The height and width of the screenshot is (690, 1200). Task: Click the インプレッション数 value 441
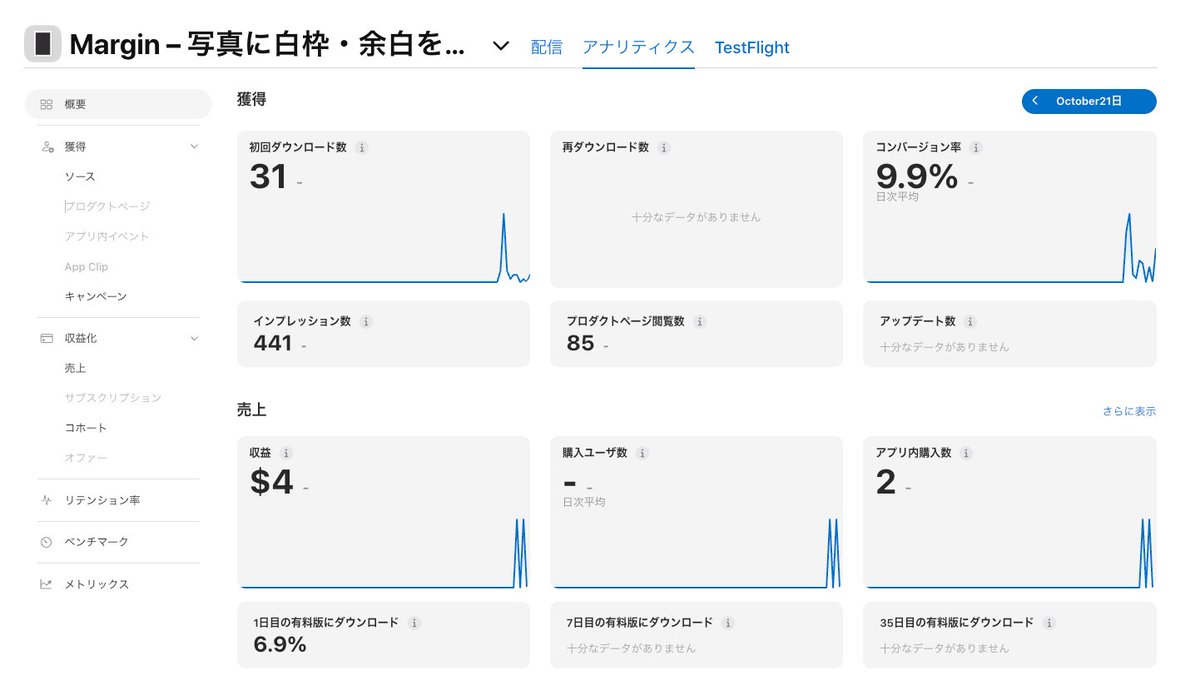click(273, 344)
